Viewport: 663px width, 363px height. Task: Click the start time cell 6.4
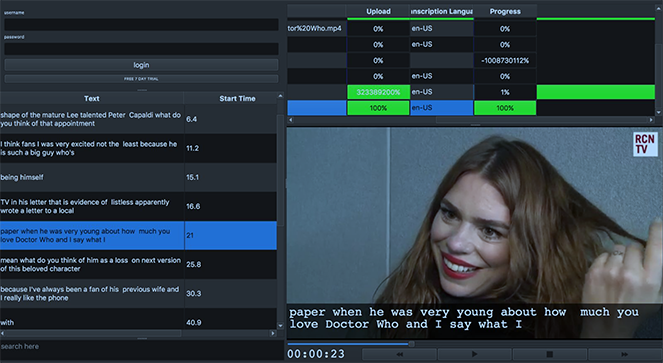pyautogui.click(x=230, y=119)
